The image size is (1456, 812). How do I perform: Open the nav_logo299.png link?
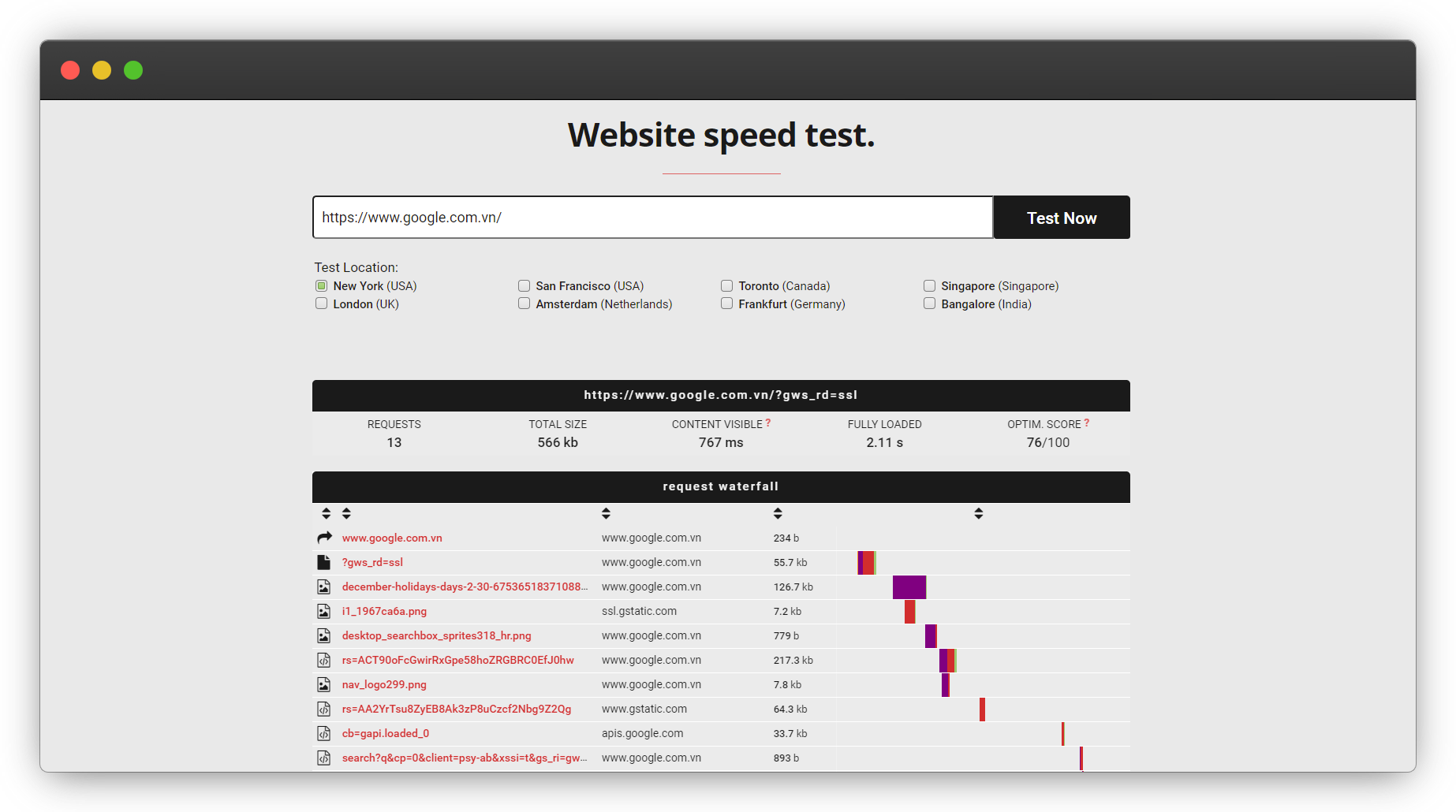pos(384,684)
